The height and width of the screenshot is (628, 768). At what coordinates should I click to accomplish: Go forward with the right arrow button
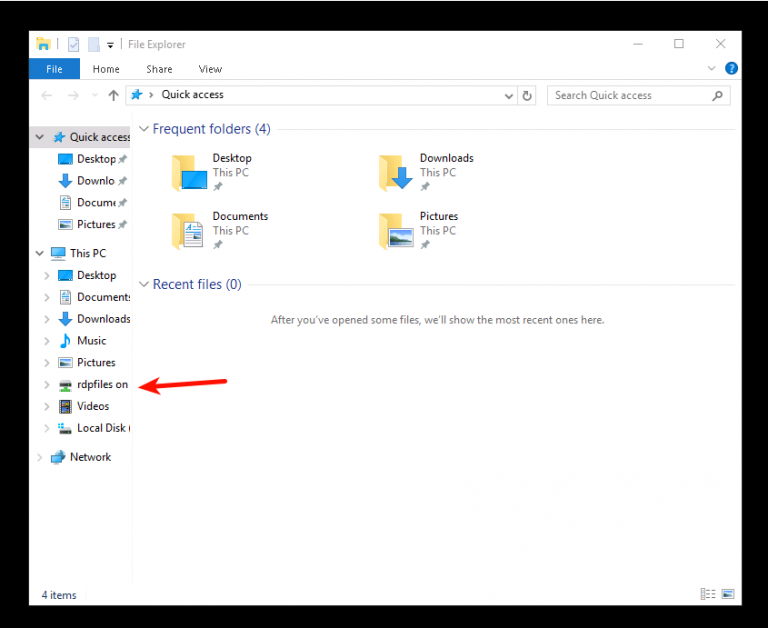coord(73,95)
